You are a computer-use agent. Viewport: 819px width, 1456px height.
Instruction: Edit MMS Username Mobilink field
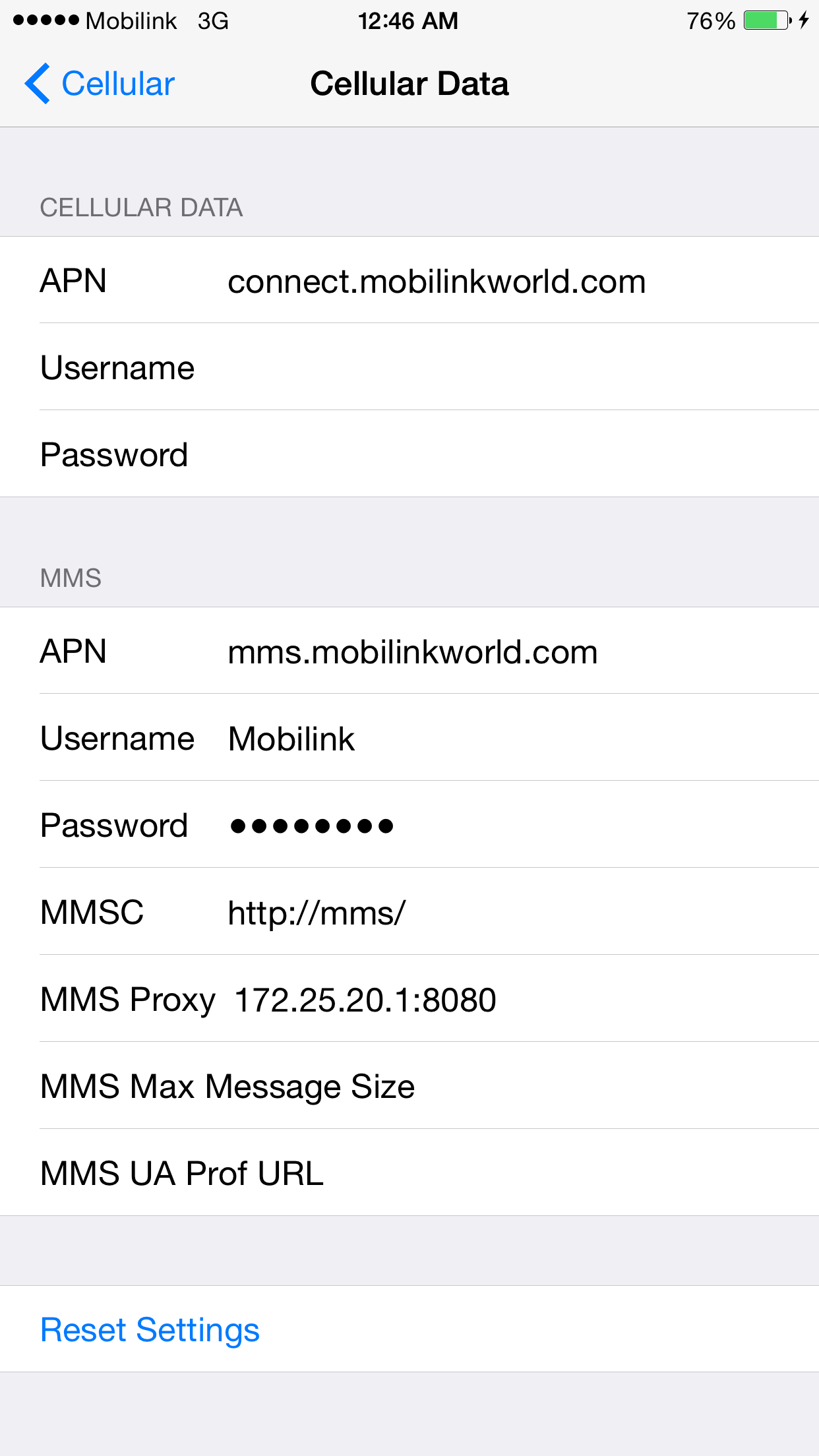click(409, 738)
